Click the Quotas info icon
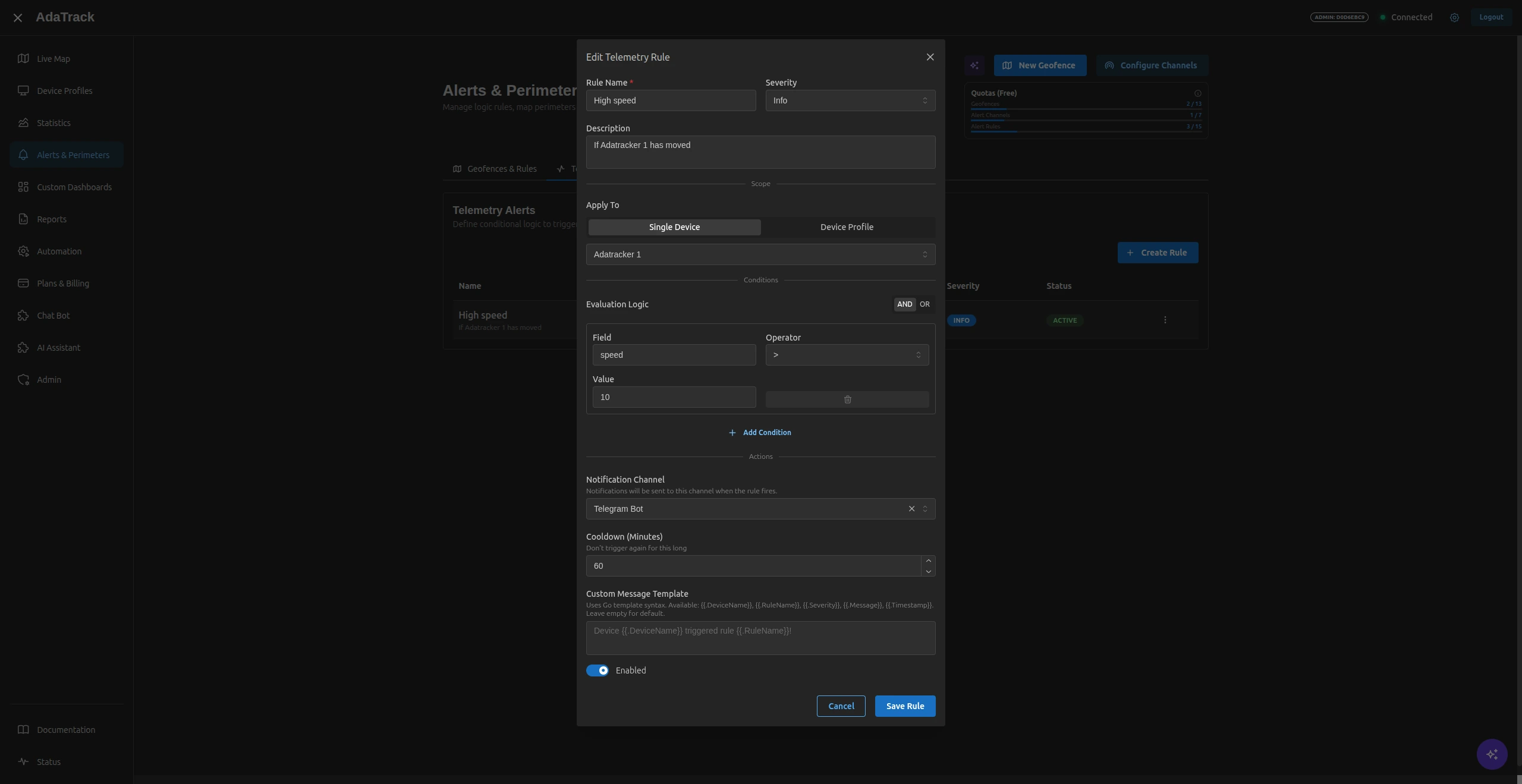Viewport: 1522px width, 784px height. click(1197, 93)
